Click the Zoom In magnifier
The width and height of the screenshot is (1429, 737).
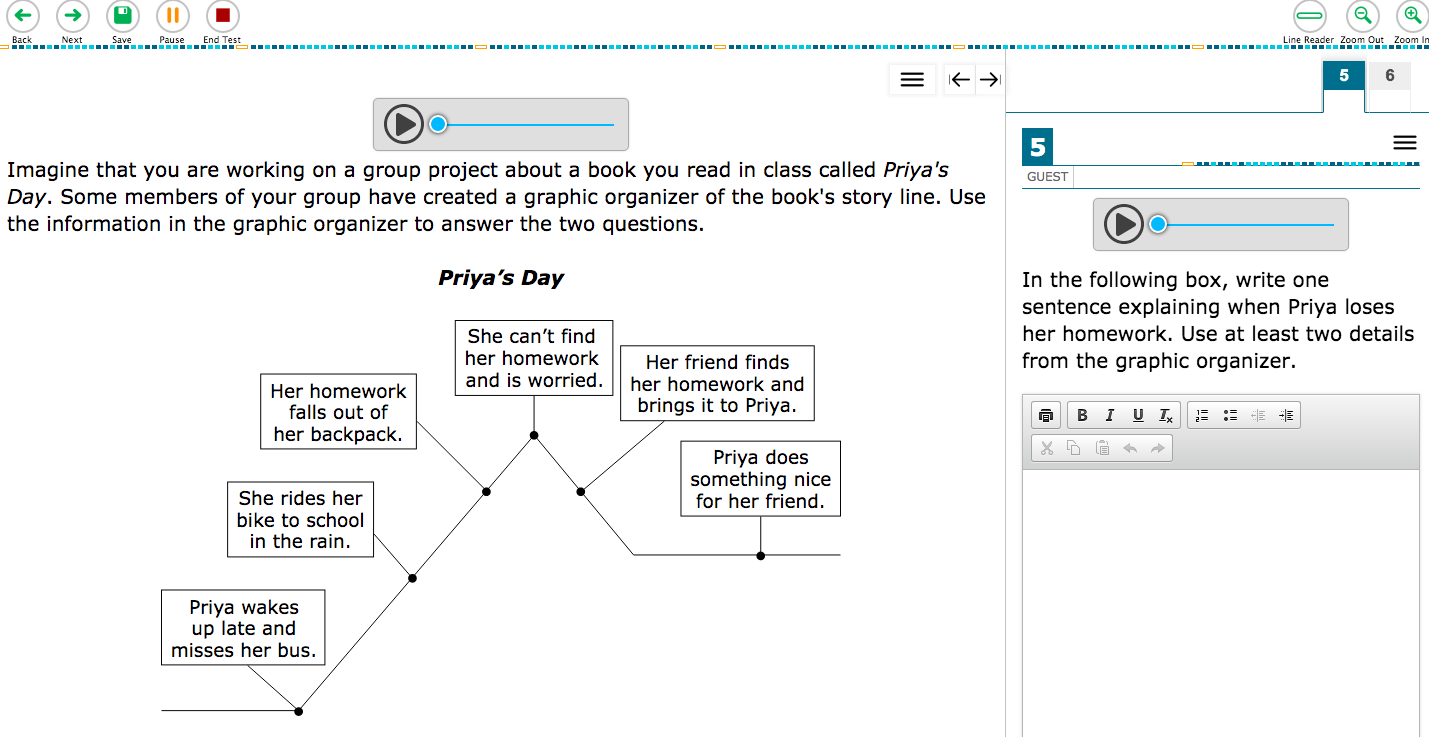coord(1411,16)
